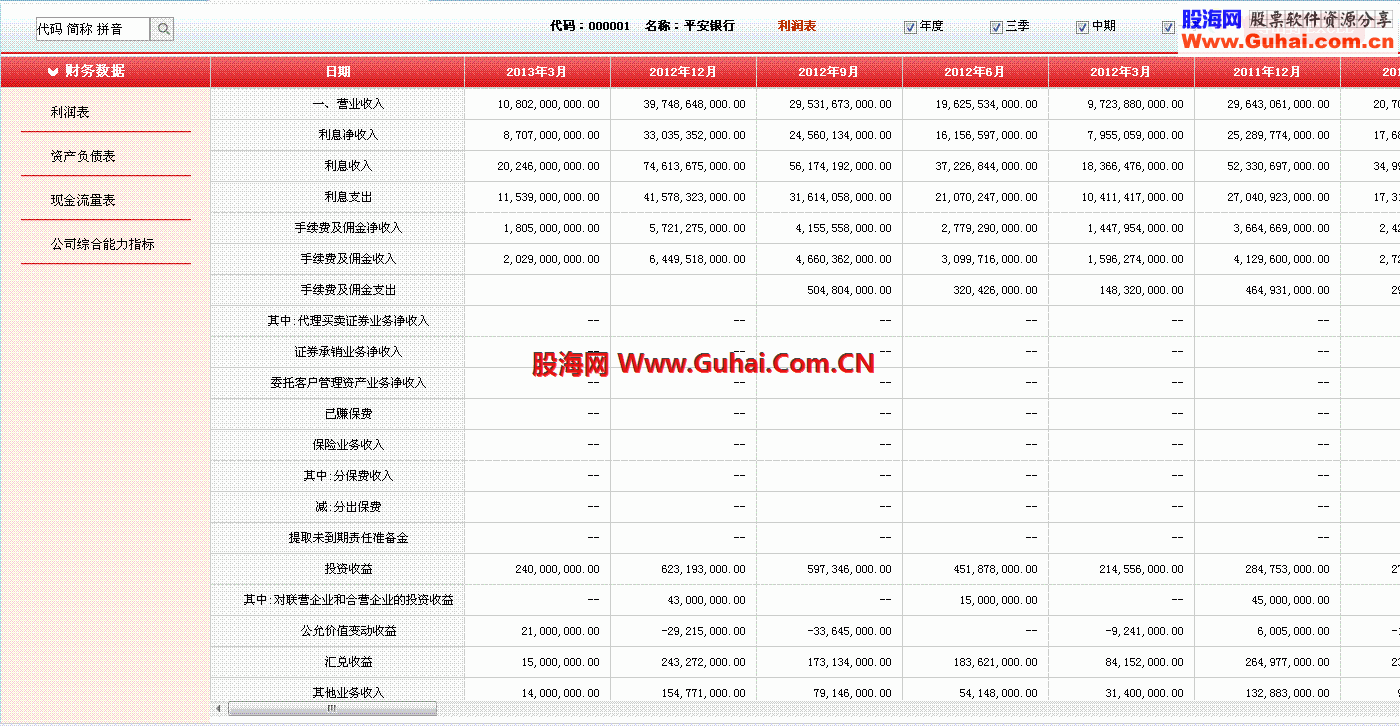1400x726 pixels.
Task: Toggle the 三季 checkbox
Action: tap(996, 27)
